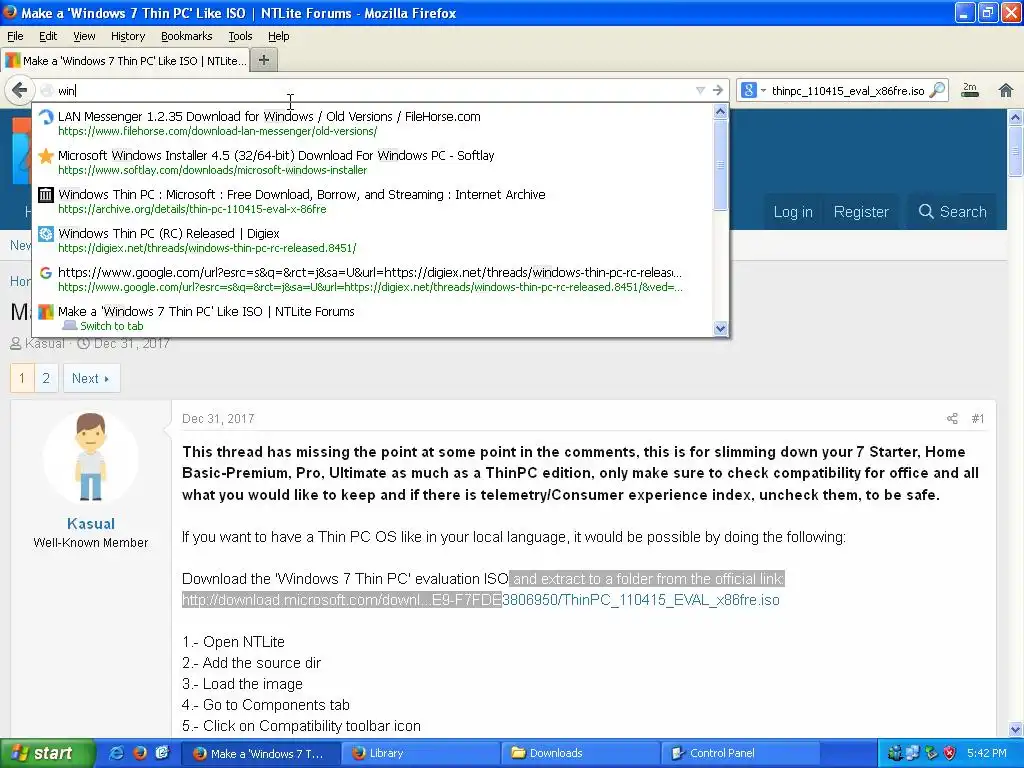Open the Help menu

(x=278, y=36)
